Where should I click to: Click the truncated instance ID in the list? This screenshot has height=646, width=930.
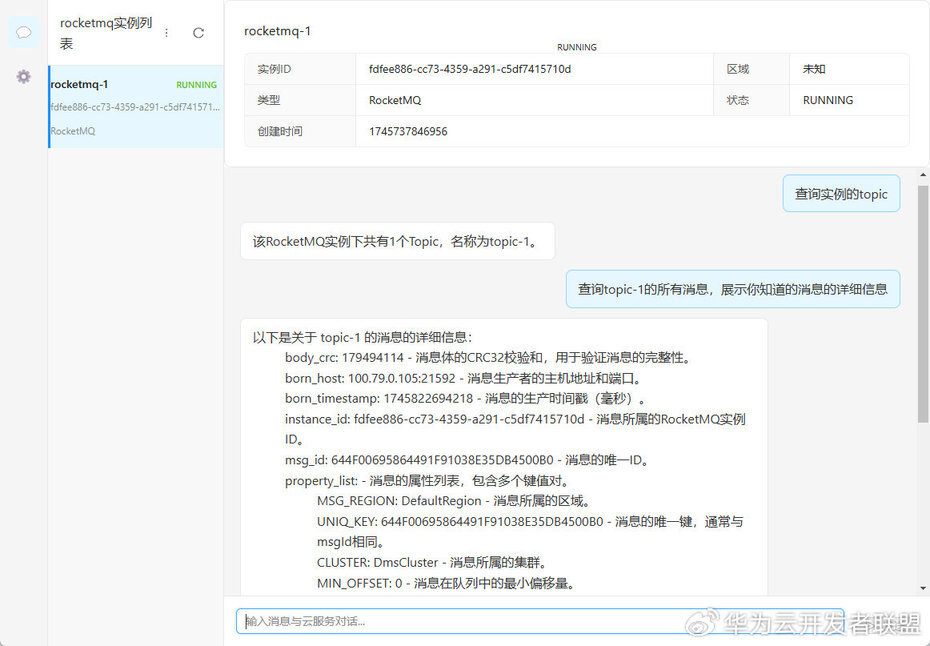pyautogui.click(x=135, y=107)
